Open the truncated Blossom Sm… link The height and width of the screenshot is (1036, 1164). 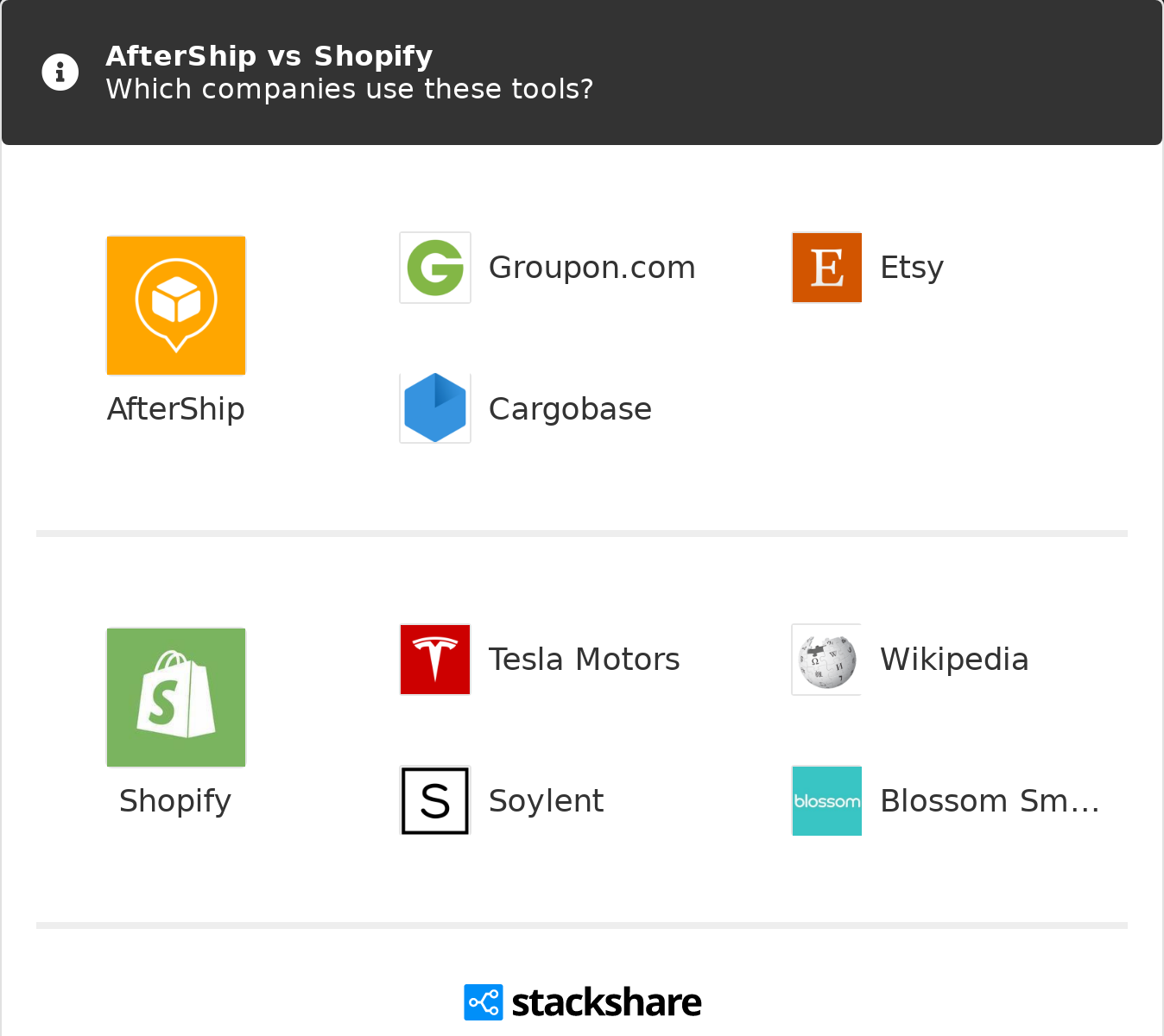tap(990, 801)
